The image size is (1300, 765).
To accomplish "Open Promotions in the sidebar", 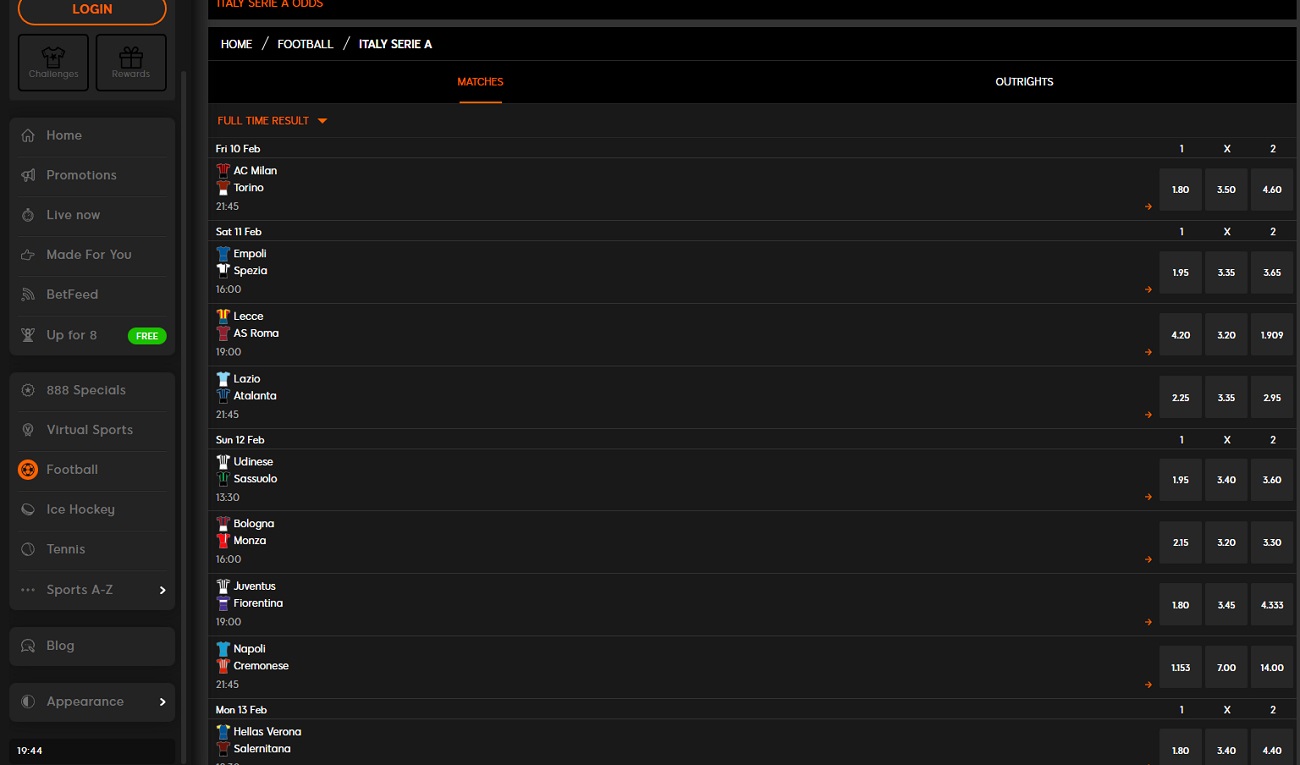I will [92, 175].
